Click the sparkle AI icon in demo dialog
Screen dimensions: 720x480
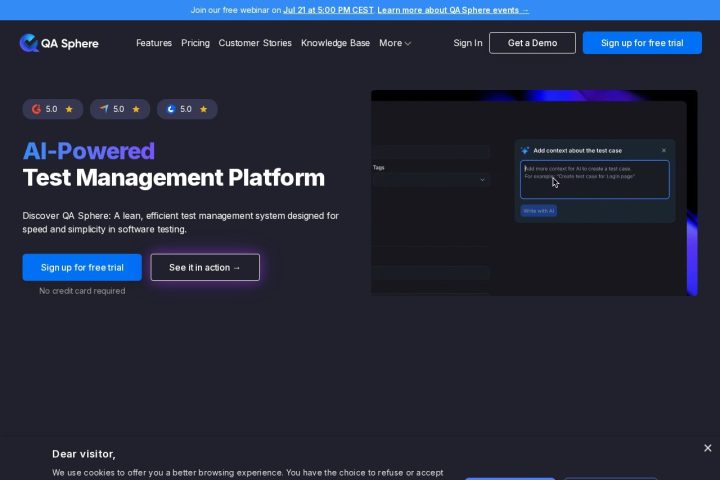(x=525, y=151)
